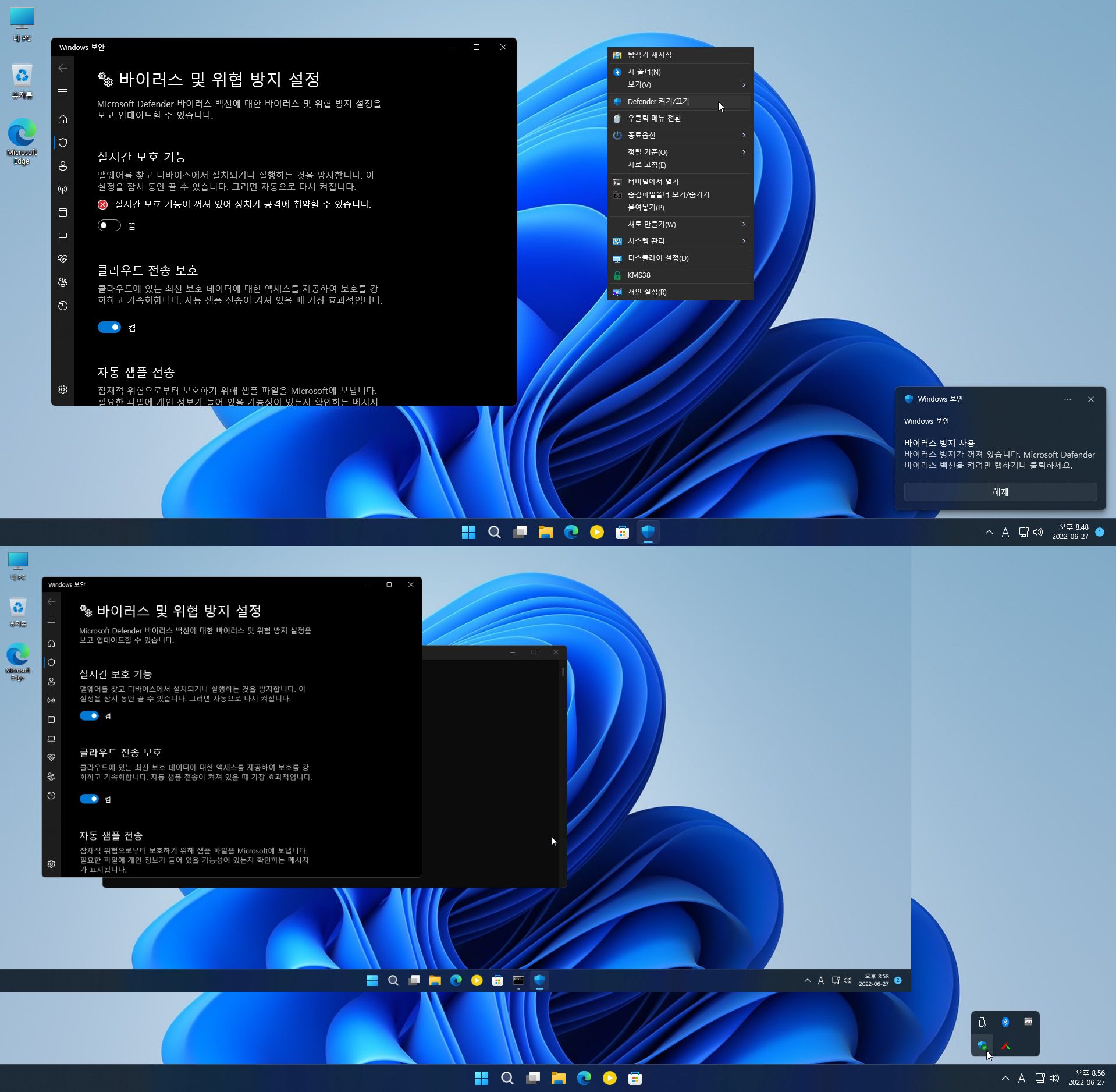The width and height of the screenshot is (1116, 1092).
Task: Click 새로 고침(E) in context menu
Action: click(680, 165)
